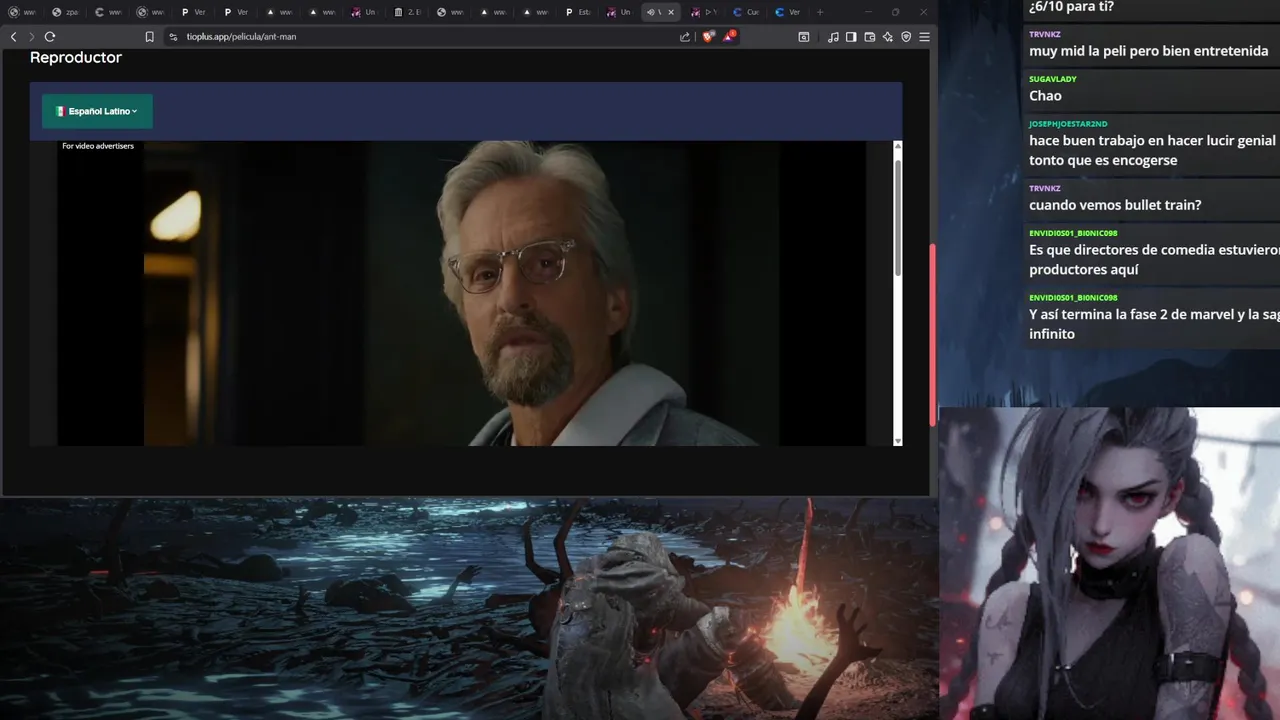Image resolution: width=1280 pixels, height=720 pixels.
Task: Reload the tioplus.app page
Action: (x=50, y=37)
